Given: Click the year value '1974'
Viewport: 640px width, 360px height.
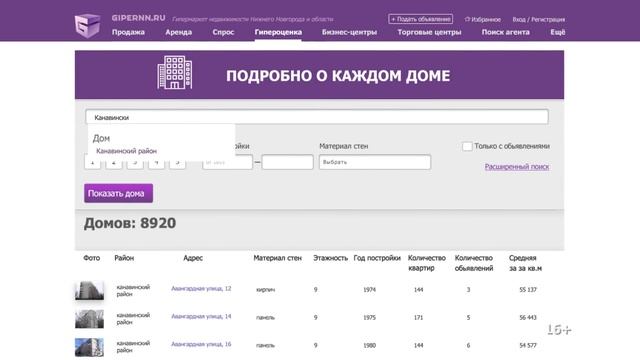Looking at the screenshot, I should coord(369,290).
